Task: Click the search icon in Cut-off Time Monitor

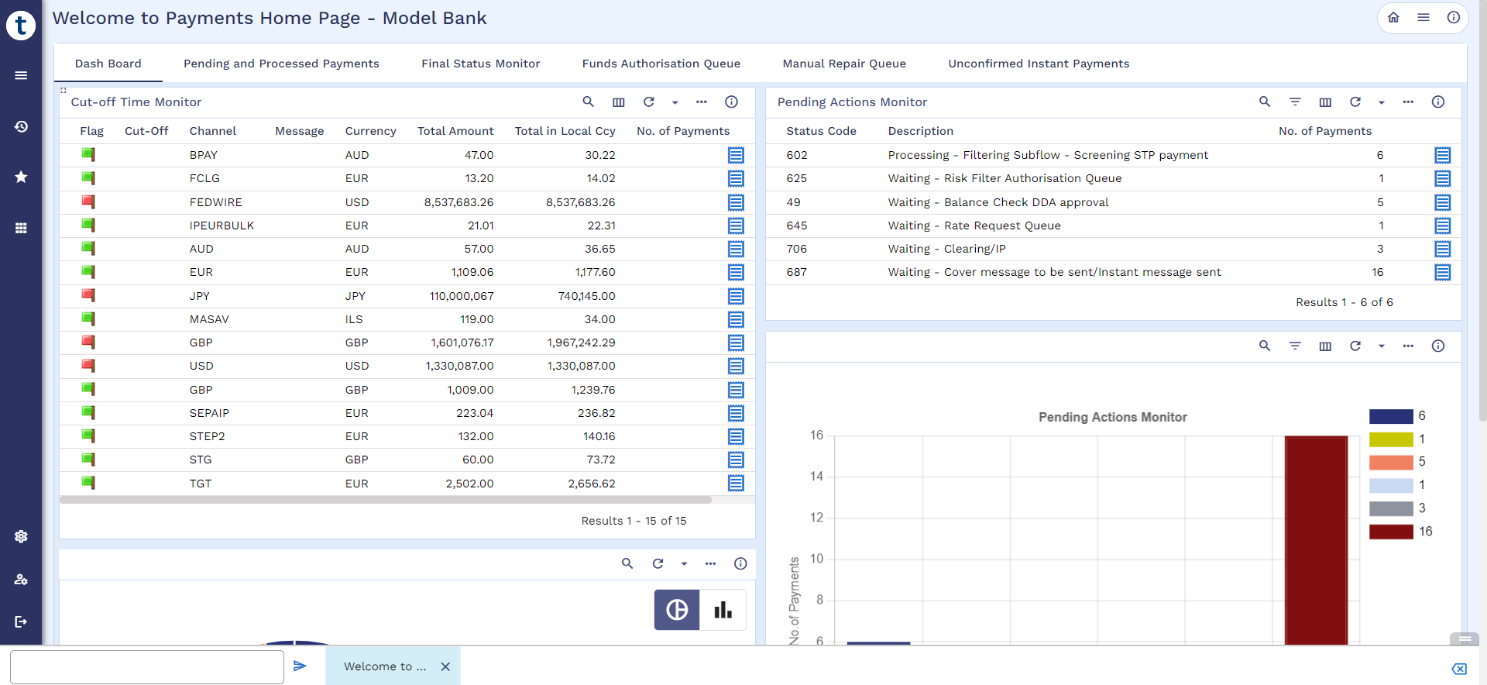Action: click(x=588, y=102)
